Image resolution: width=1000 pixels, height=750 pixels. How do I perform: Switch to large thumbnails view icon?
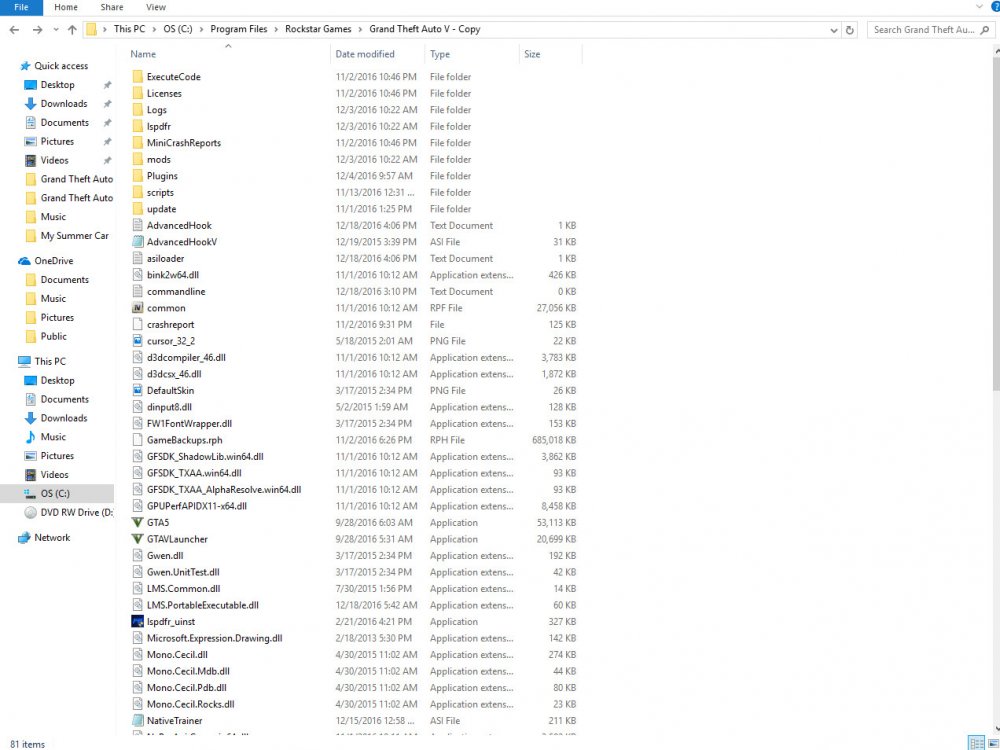(x=993, y=743)
